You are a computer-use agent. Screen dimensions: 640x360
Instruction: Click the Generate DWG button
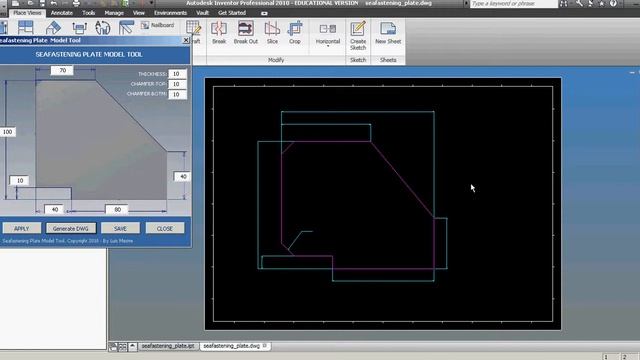[71, 228]
